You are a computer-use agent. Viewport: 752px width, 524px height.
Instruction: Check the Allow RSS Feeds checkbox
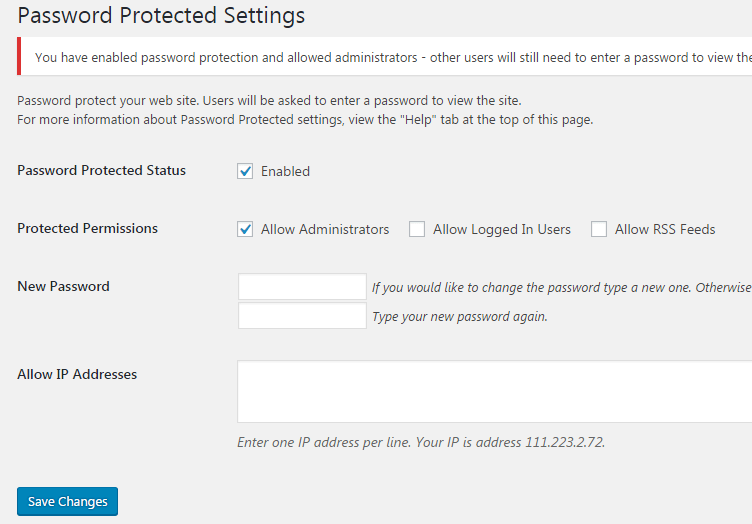pos(599,229)
